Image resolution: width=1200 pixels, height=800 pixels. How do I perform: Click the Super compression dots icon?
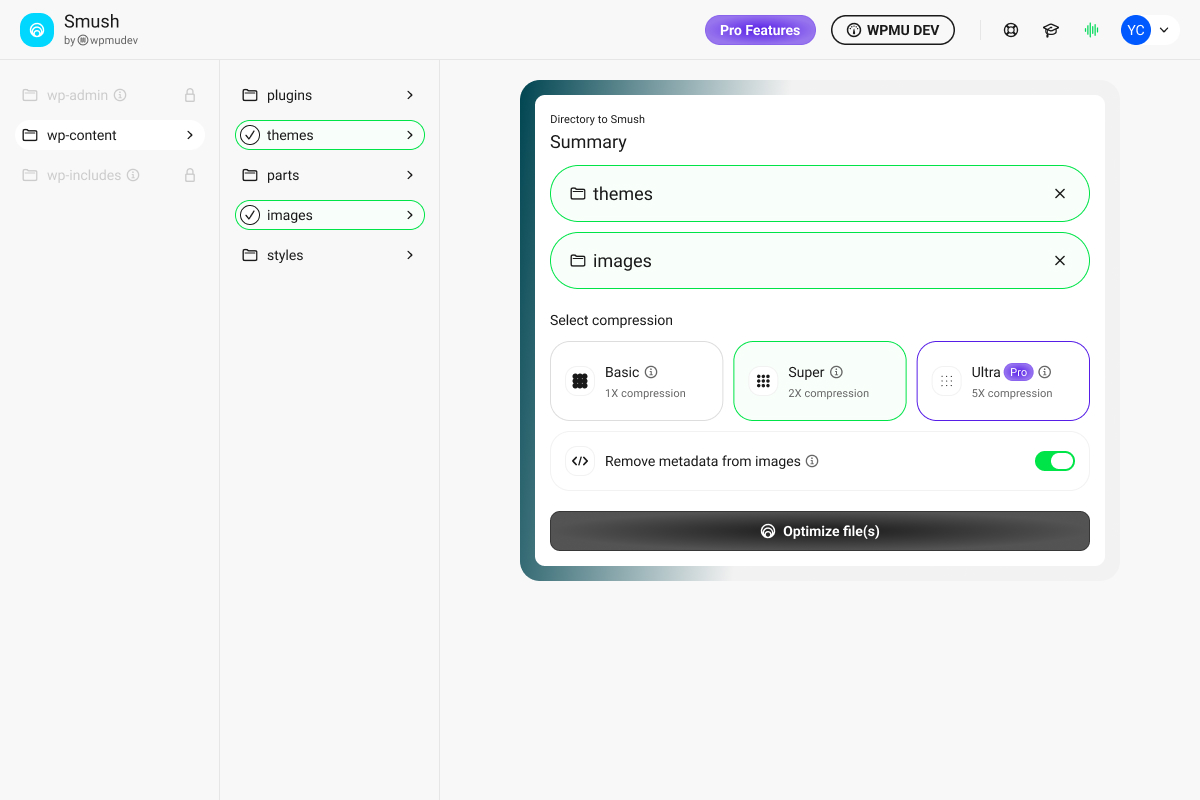click(x=763, y=381)
